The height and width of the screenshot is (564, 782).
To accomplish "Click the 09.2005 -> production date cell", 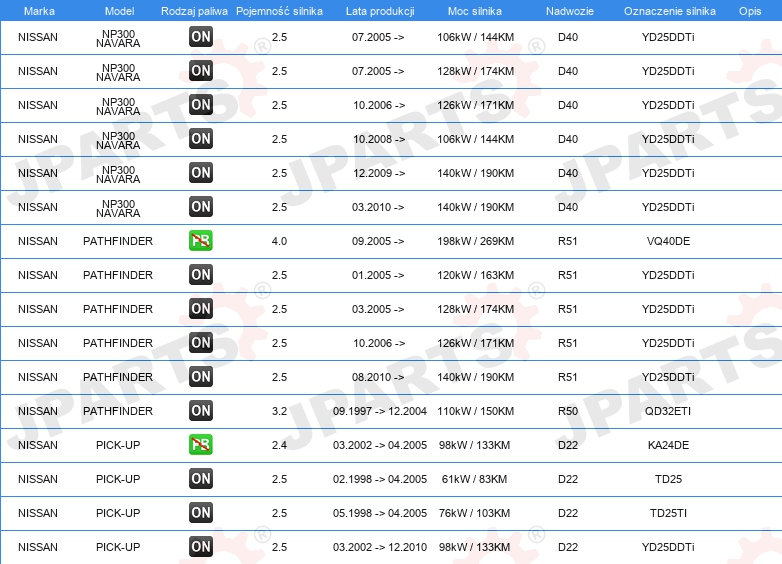I will point(378,241).
